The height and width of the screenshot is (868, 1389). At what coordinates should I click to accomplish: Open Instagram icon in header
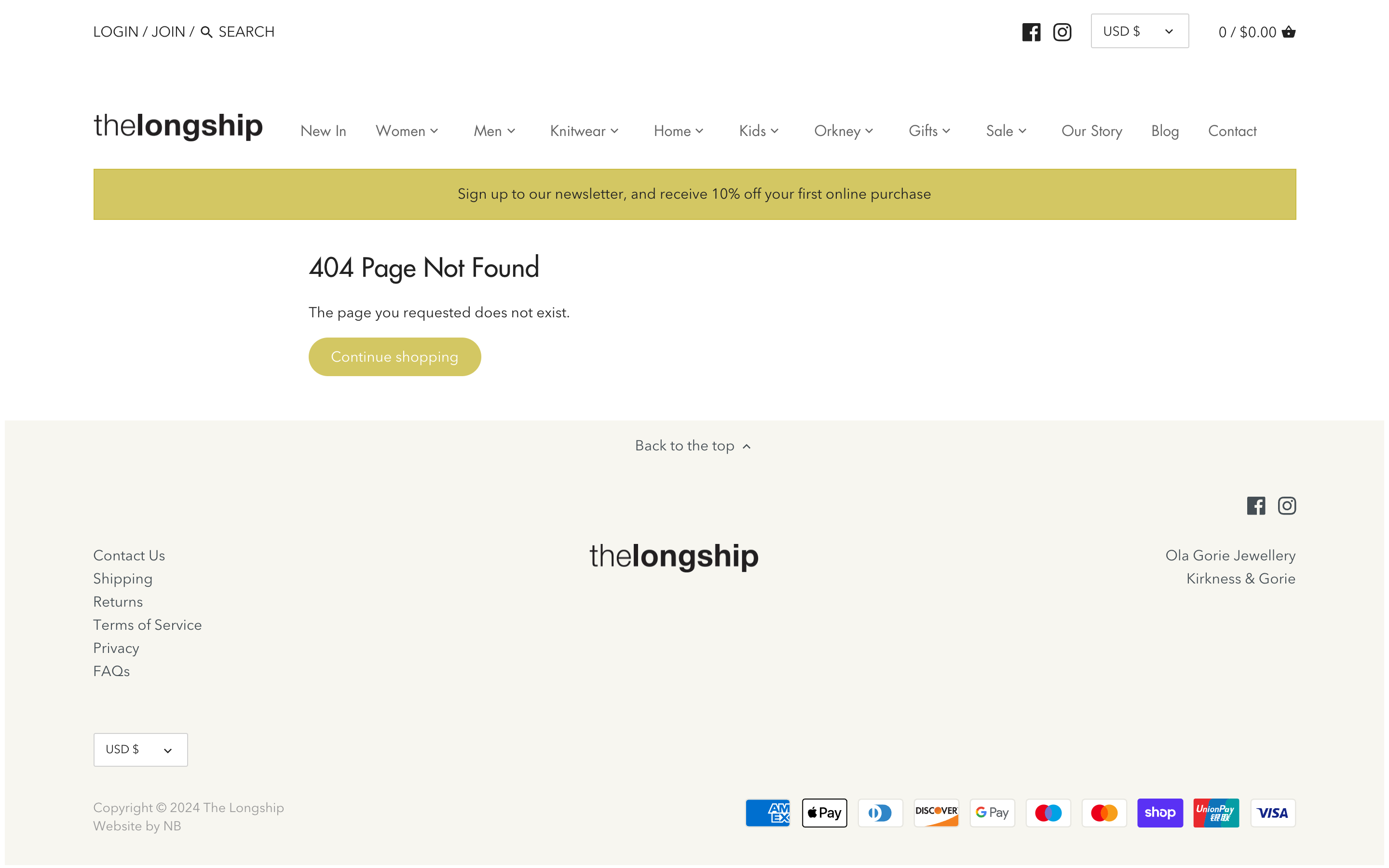point(1062,32)
